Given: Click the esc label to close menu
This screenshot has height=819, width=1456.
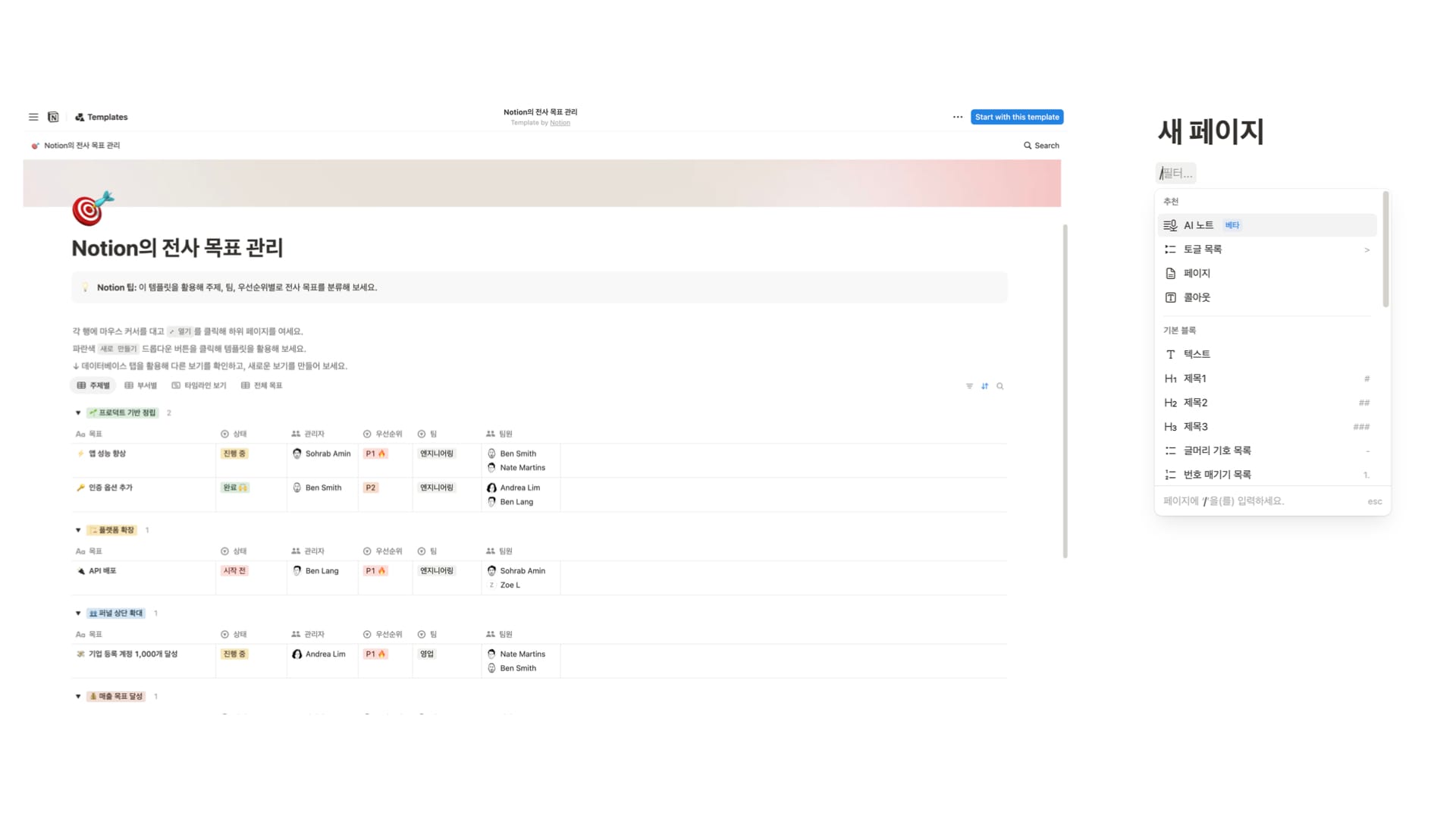Looking at the screenshot, I should click(1374, 501).
